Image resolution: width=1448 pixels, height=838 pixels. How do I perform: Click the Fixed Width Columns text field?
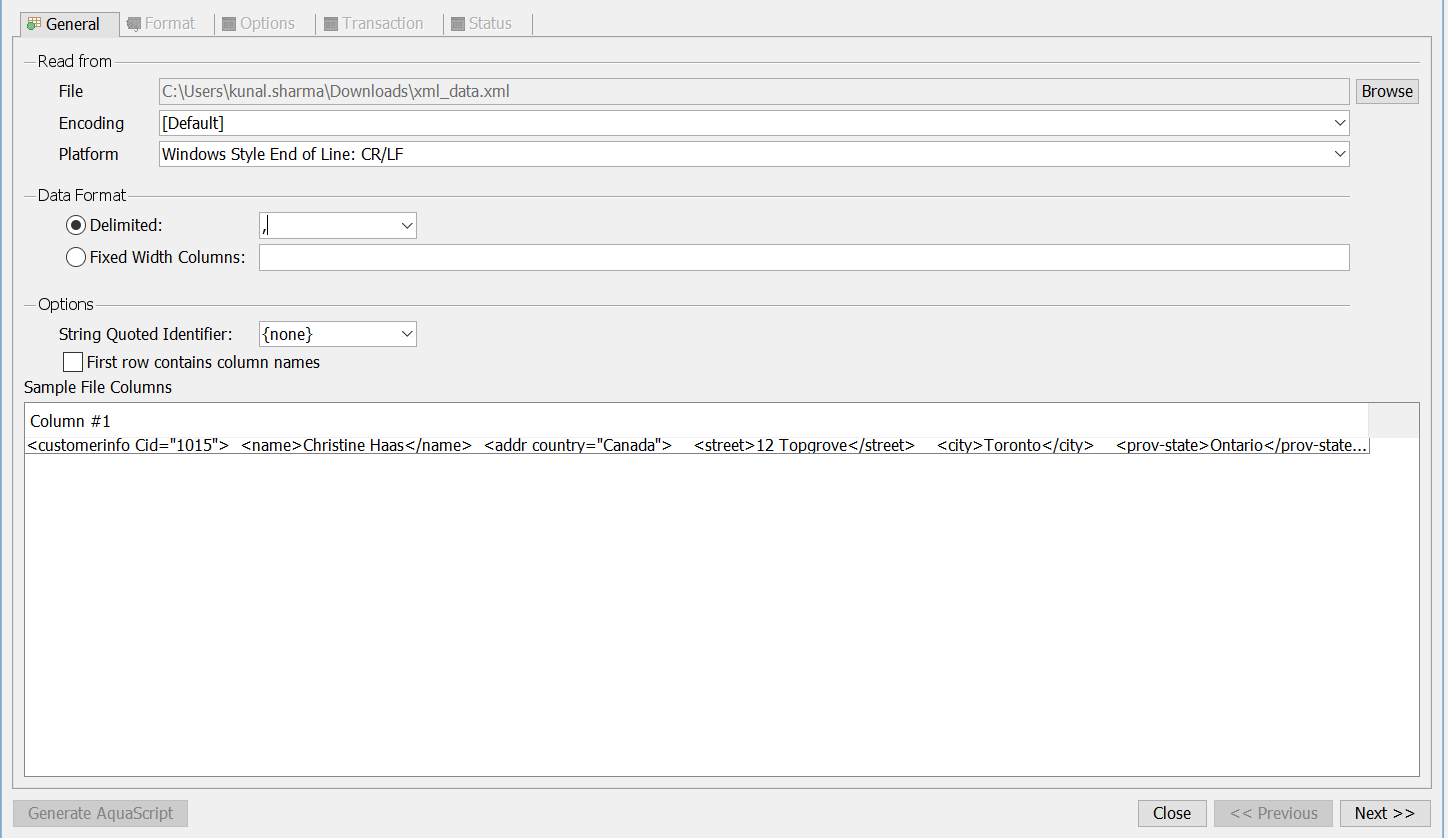[803, 257]
